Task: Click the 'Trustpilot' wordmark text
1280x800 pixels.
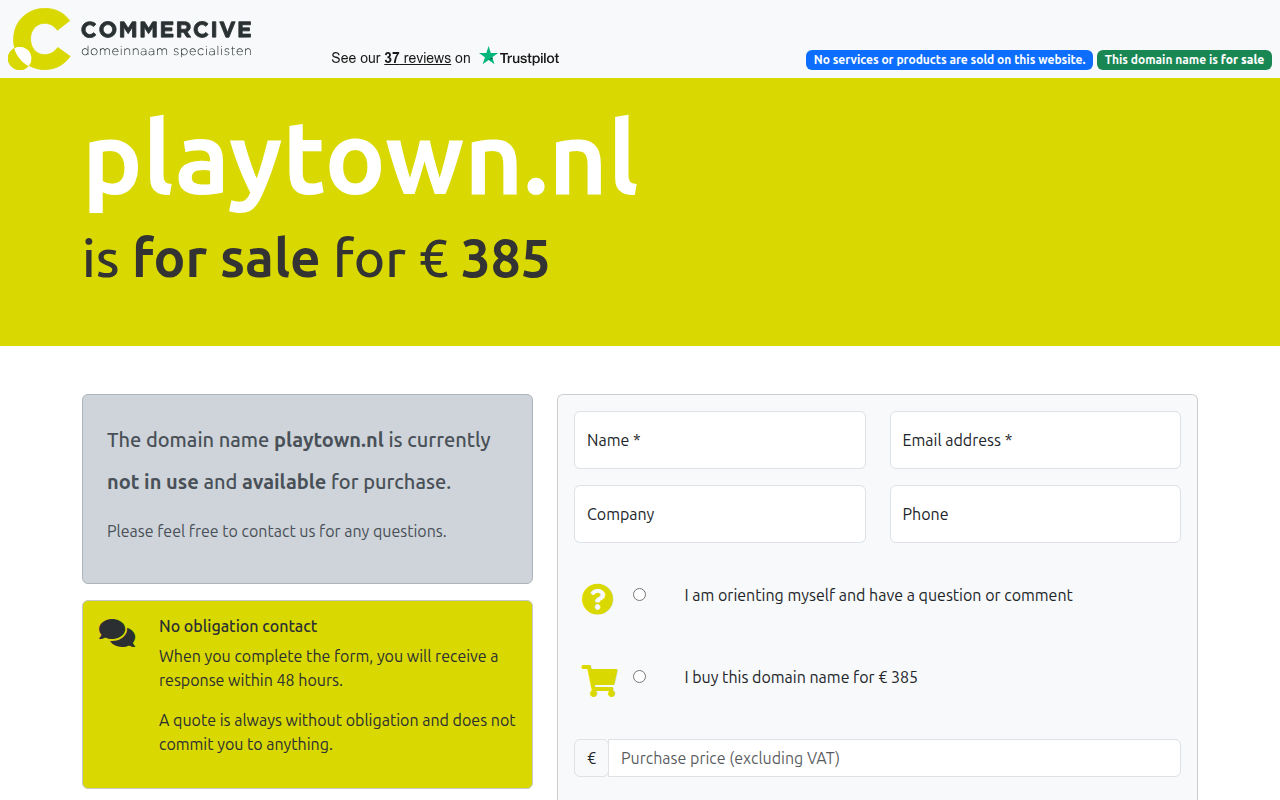Action: (529, 58)
